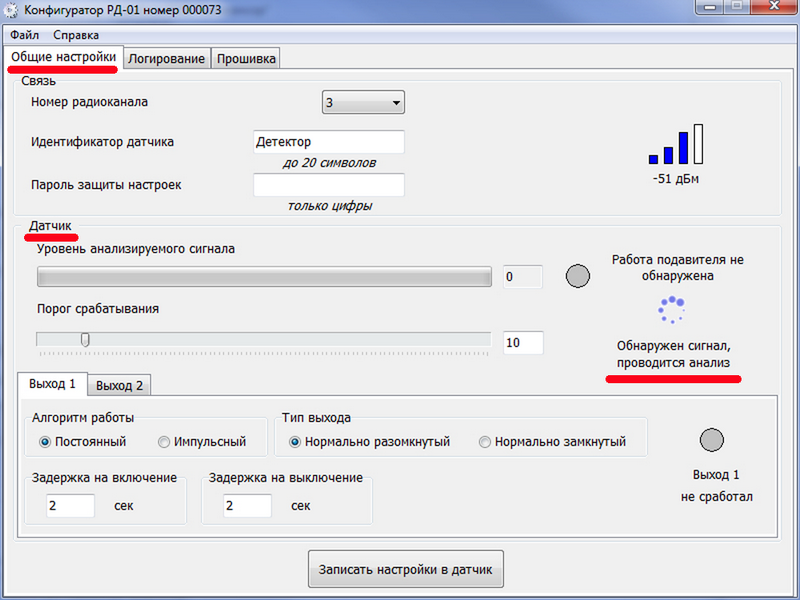Switch to the Общие настройки tab

pos(63,57)
